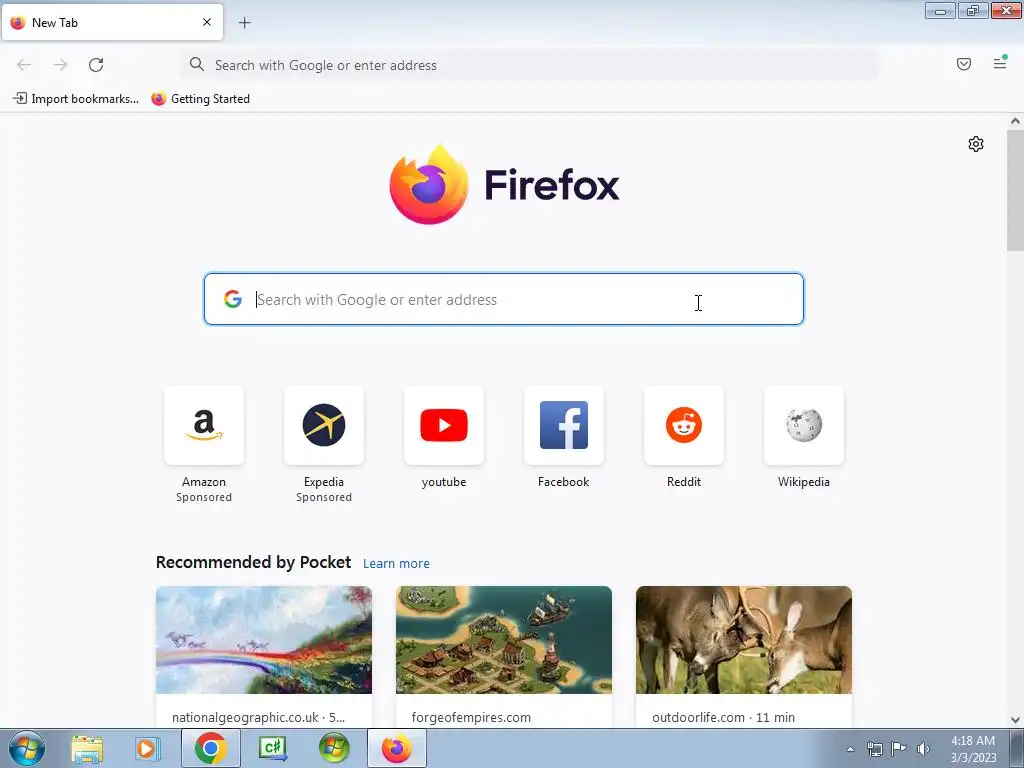Open the forgeofempires.com story thumbnail

[504, 640]
